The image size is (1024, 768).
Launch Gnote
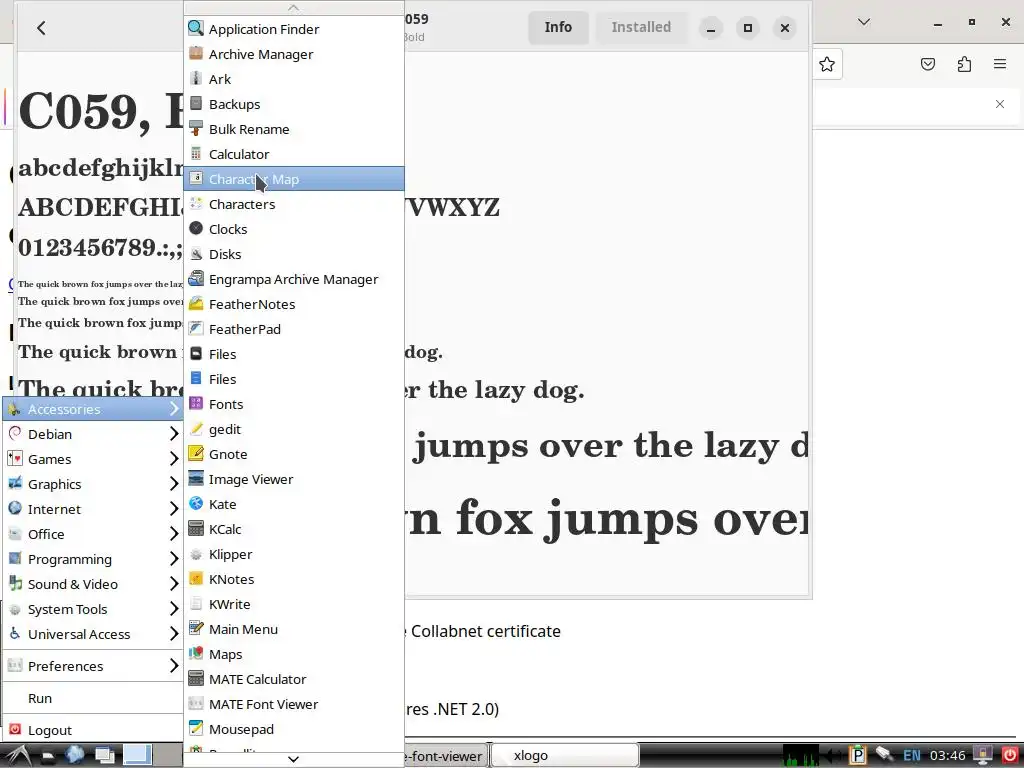pyautogui.click(x=294, y=454)
